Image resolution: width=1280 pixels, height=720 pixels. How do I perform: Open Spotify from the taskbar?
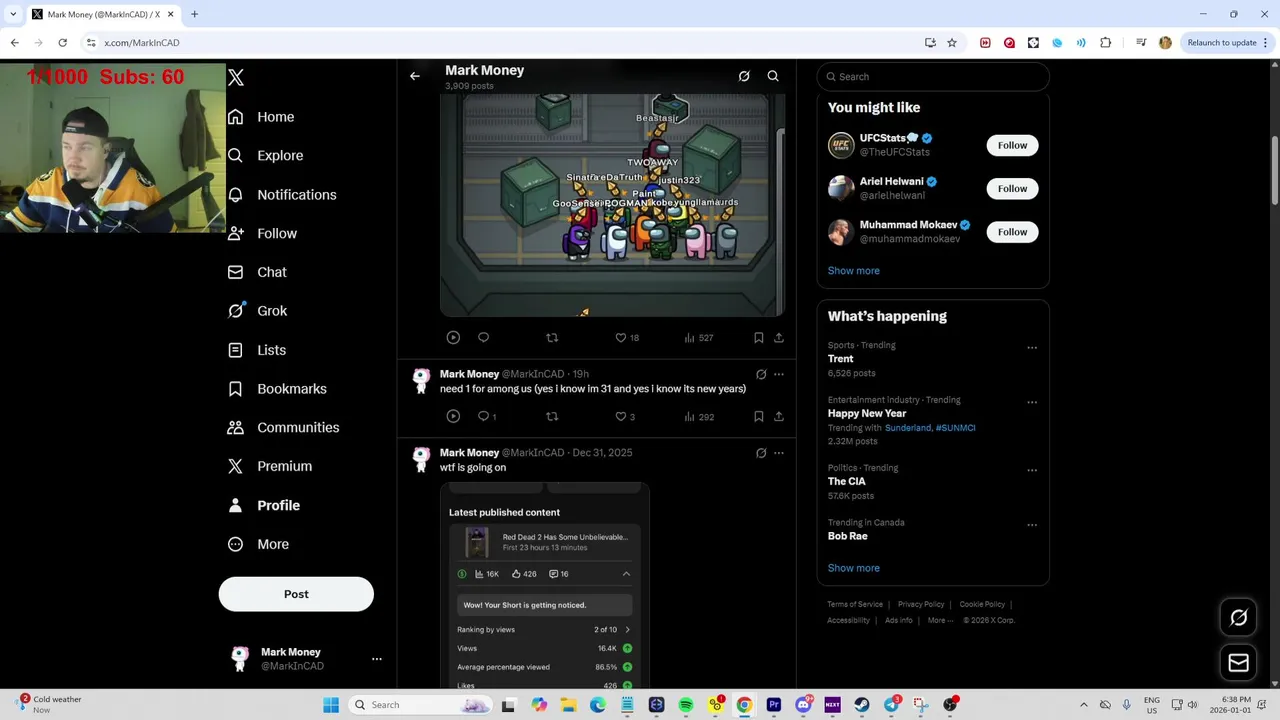(x=685, y=705)
